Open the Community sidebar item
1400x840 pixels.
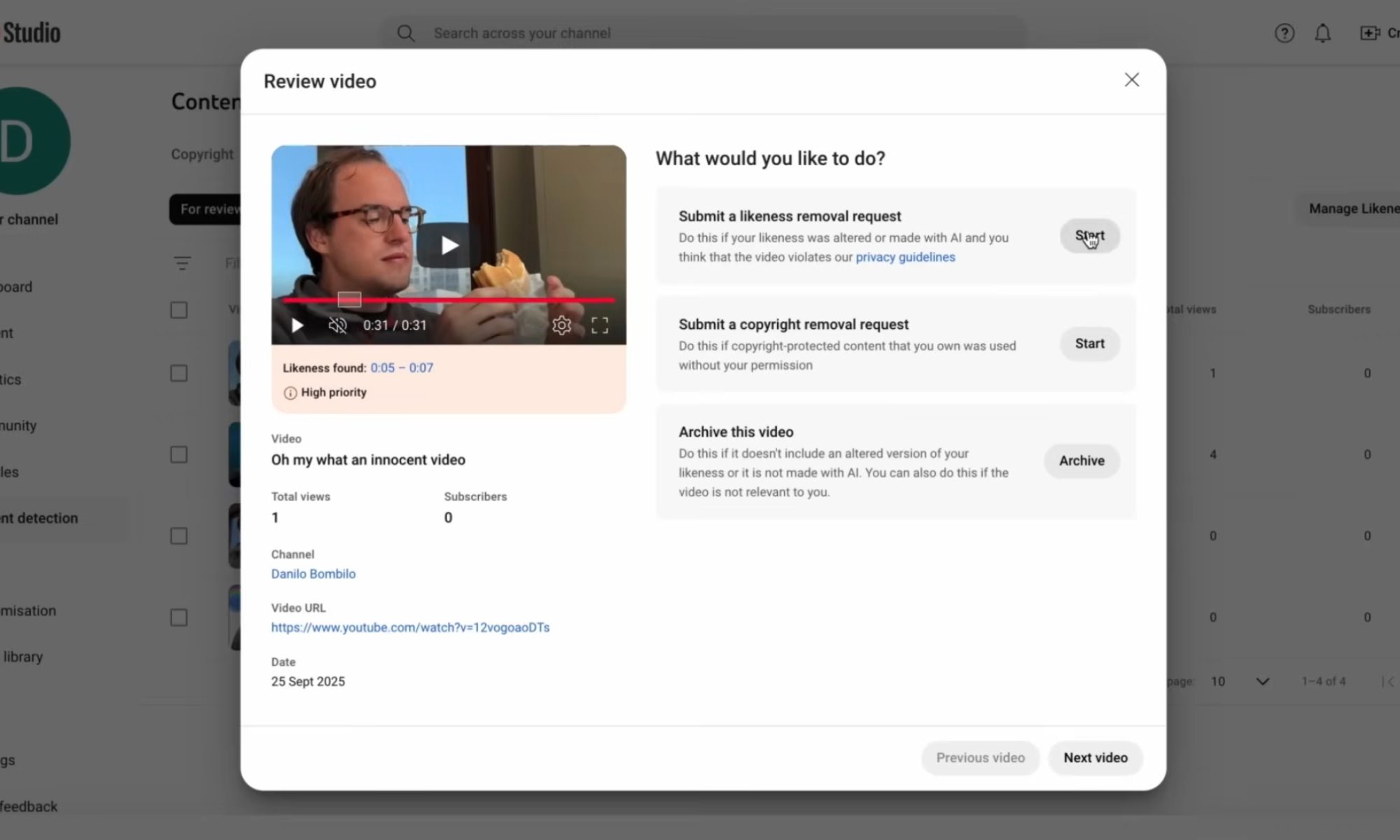point(18,426)
